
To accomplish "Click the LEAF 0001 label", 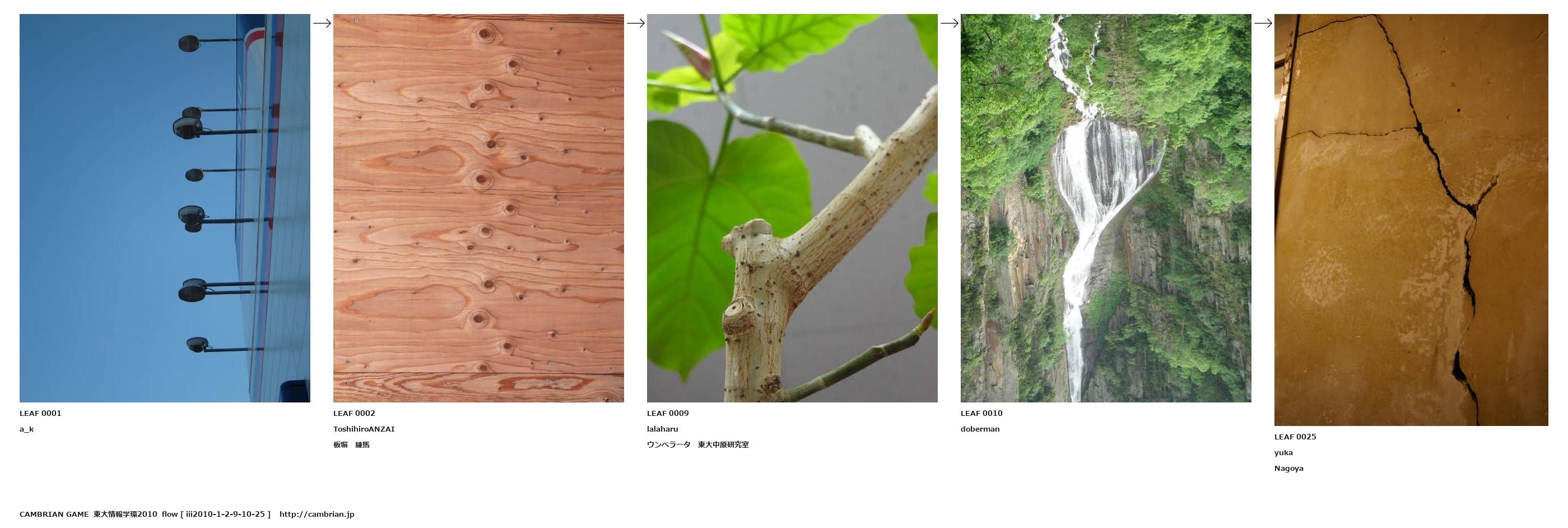I will coord(40,414).
